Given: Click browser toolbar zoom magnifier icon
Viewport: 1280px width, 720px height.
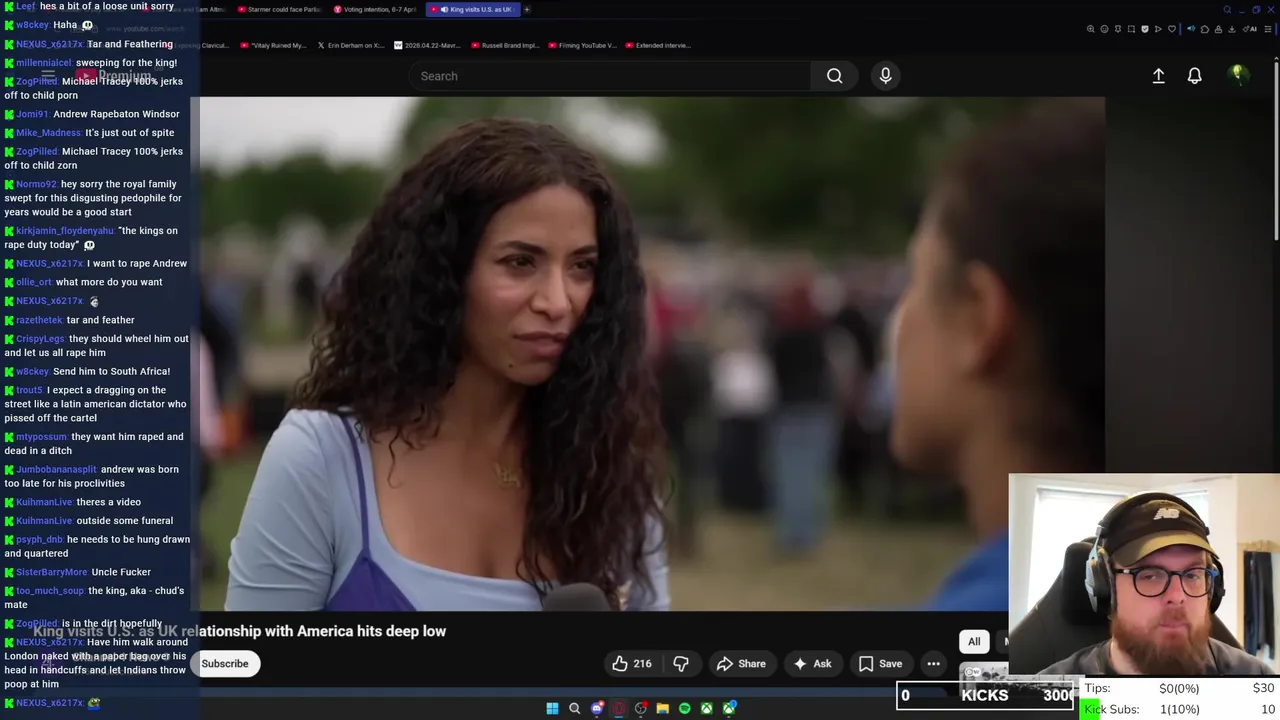Looking at the screenshot, I should (x=1090, y=29).
